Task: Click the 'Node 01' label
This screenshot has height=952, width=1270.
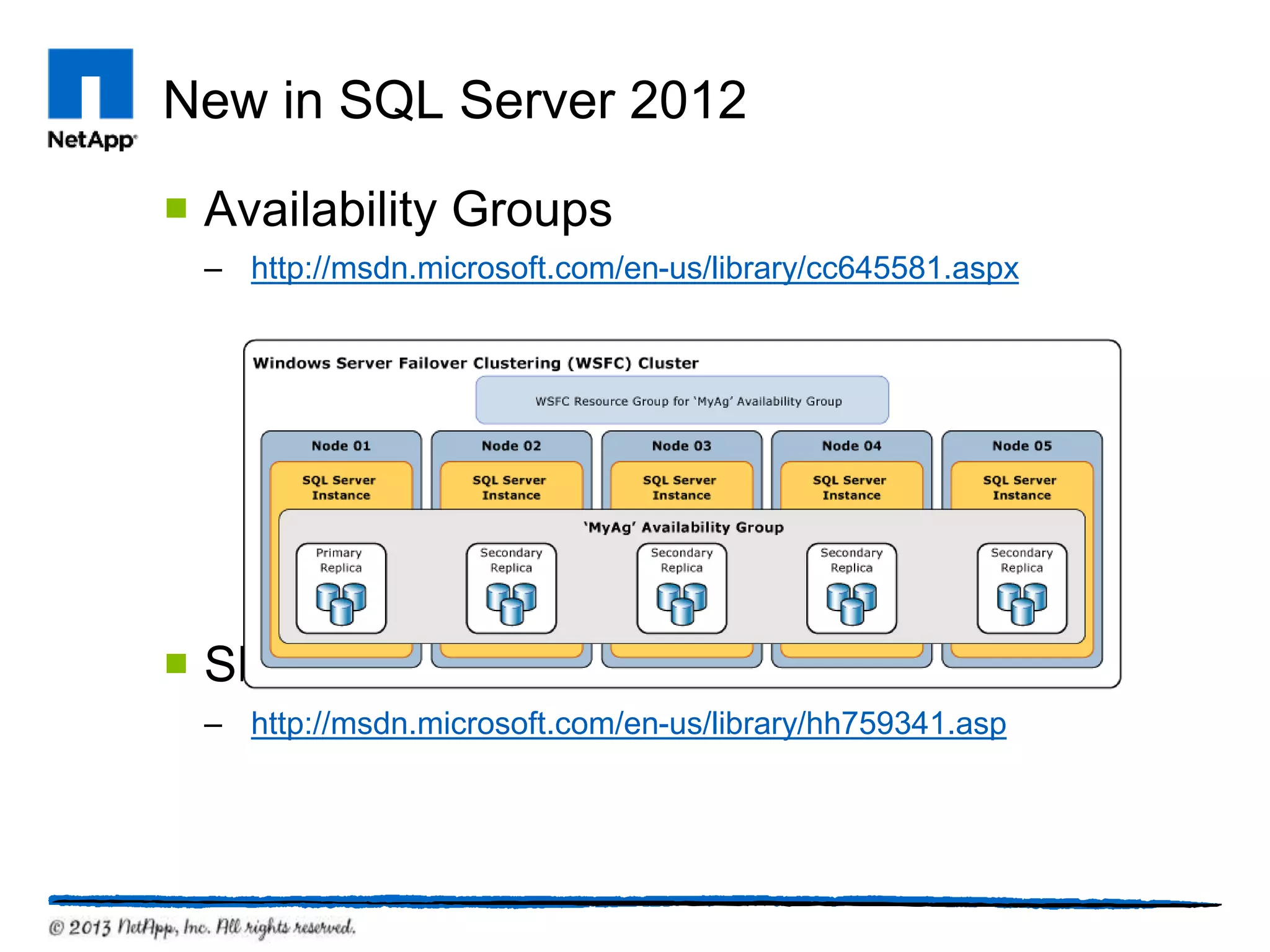Action: click(341, 446)
